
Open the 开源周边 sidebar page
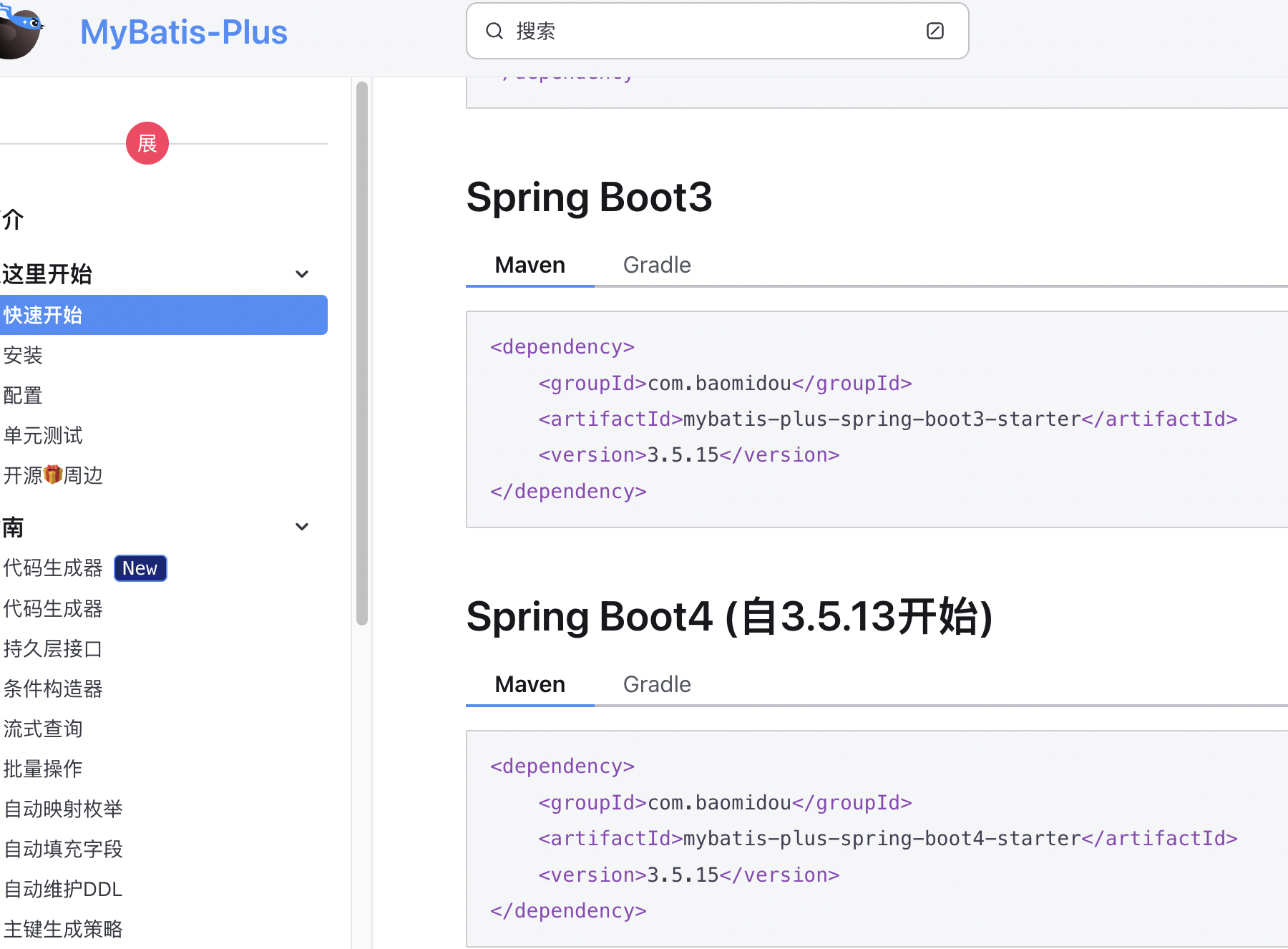click(x=53, y=475)
